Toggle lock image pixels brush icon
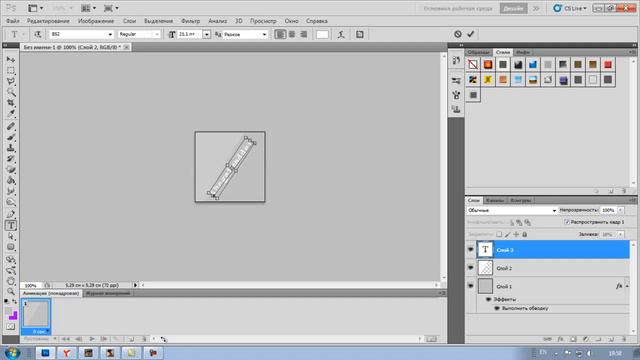This screenshot has width=640, height=360. (508, 234)
